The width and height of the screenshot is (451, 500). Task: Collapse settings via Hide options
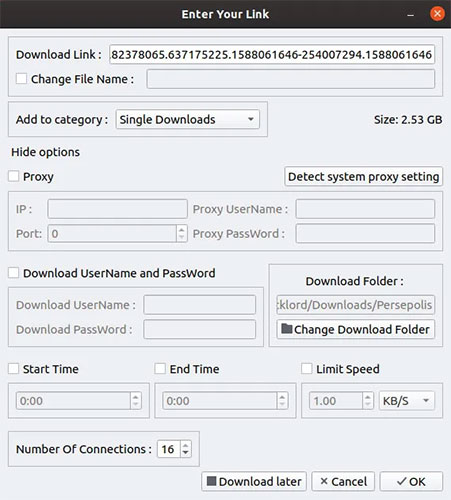(x=45, y=152)
